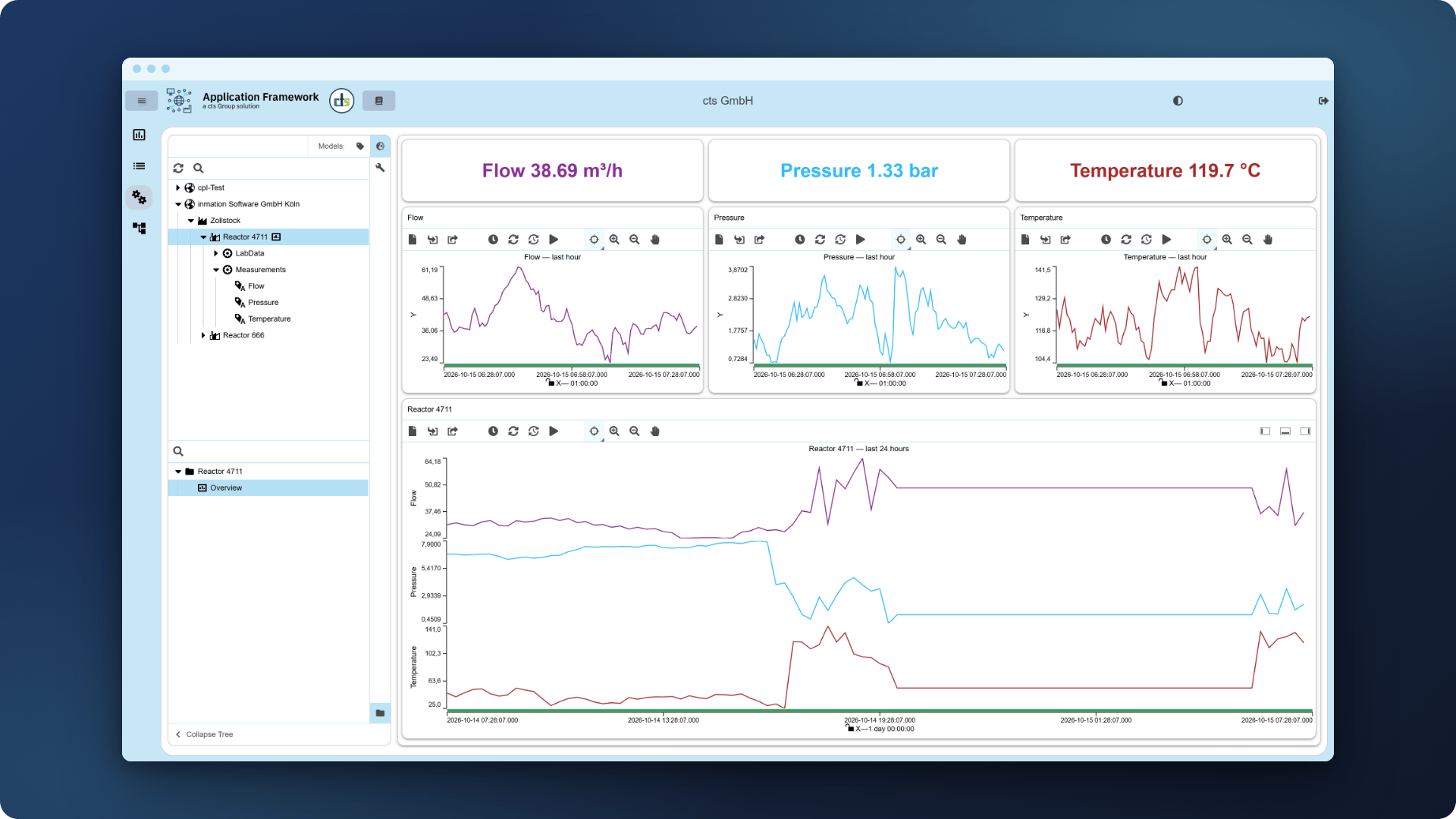Toggle crosshair cursor on Temperature chart
This screenshot has width=1456, height=819.
point(1207,240)
